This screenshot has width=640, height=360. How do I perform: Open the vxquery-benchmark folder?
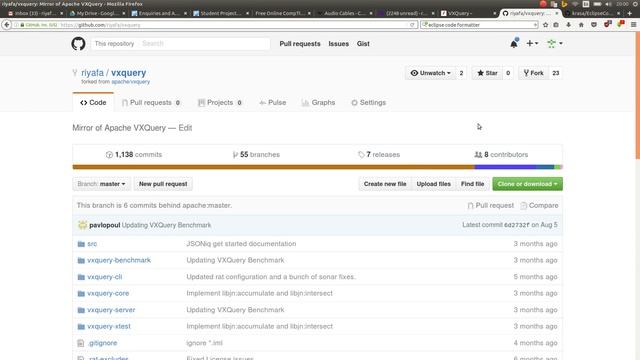tap(119, 260)
